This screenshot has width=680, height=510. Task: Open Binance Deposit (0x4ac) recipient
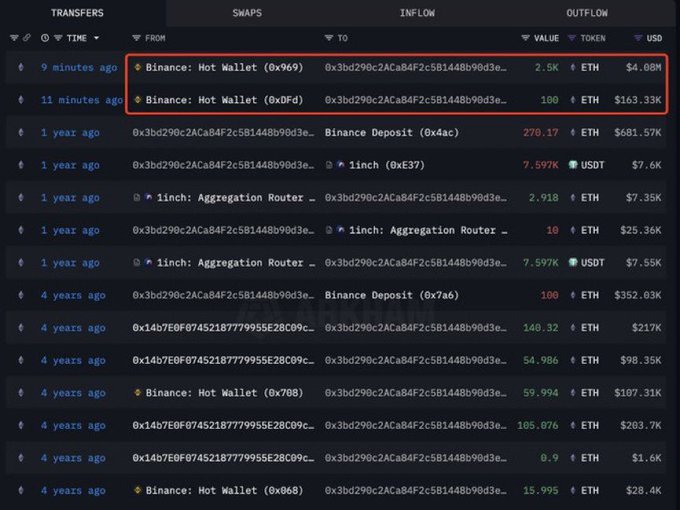(392, 132)
